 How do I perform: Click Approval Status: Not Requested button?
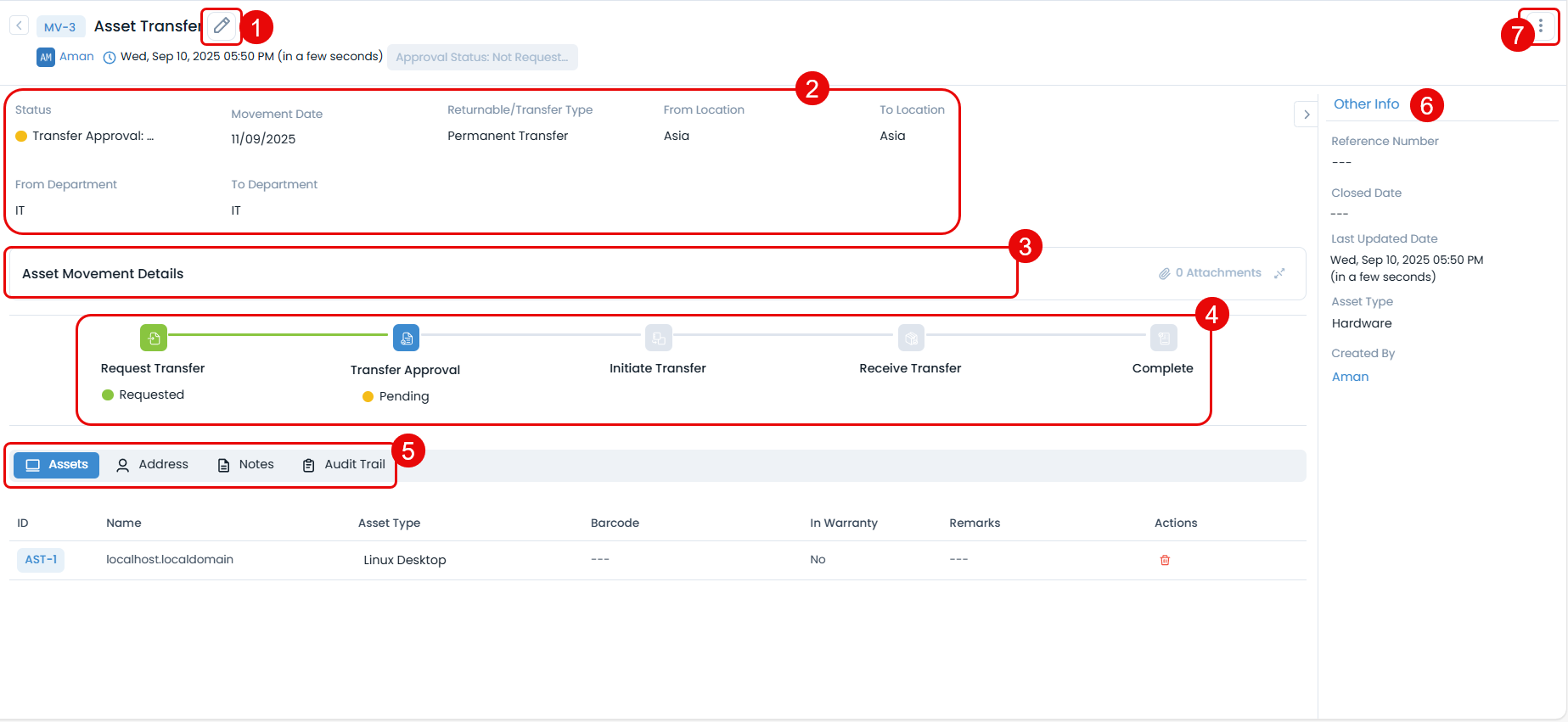482,57
